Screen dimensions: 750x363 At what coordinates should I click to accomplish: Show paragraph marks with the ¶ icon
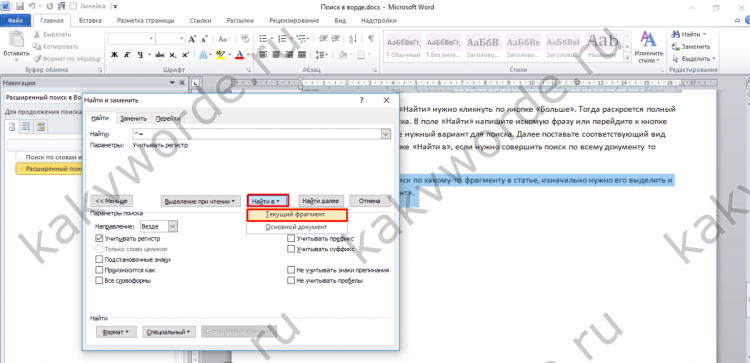[370, 39]
